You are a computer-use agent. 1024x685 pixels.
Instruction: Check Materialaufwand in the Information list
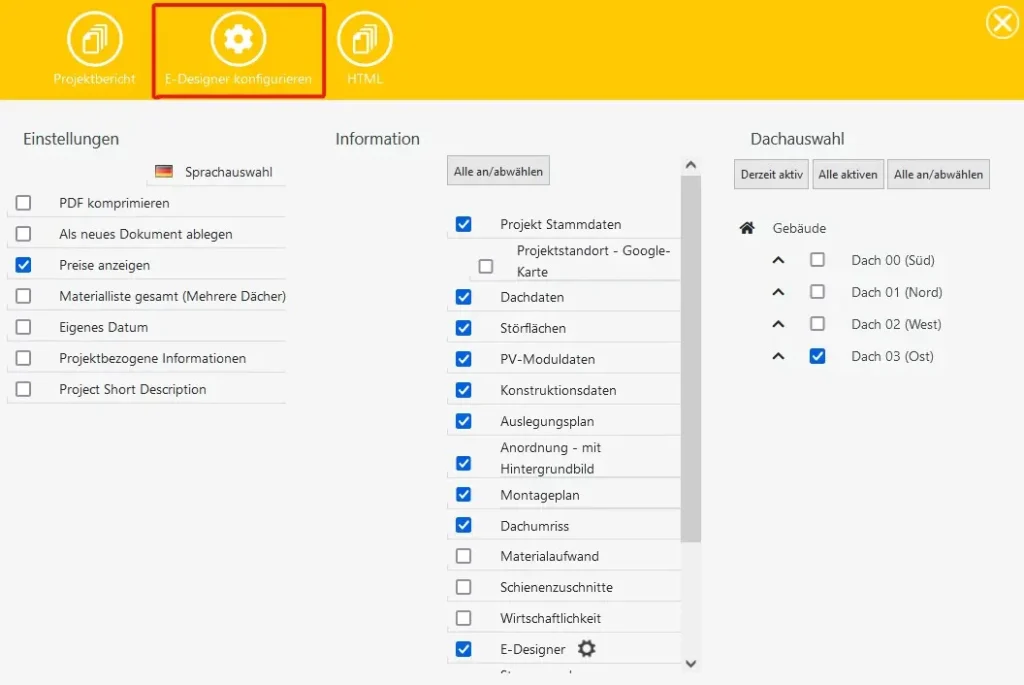(463, 555)
